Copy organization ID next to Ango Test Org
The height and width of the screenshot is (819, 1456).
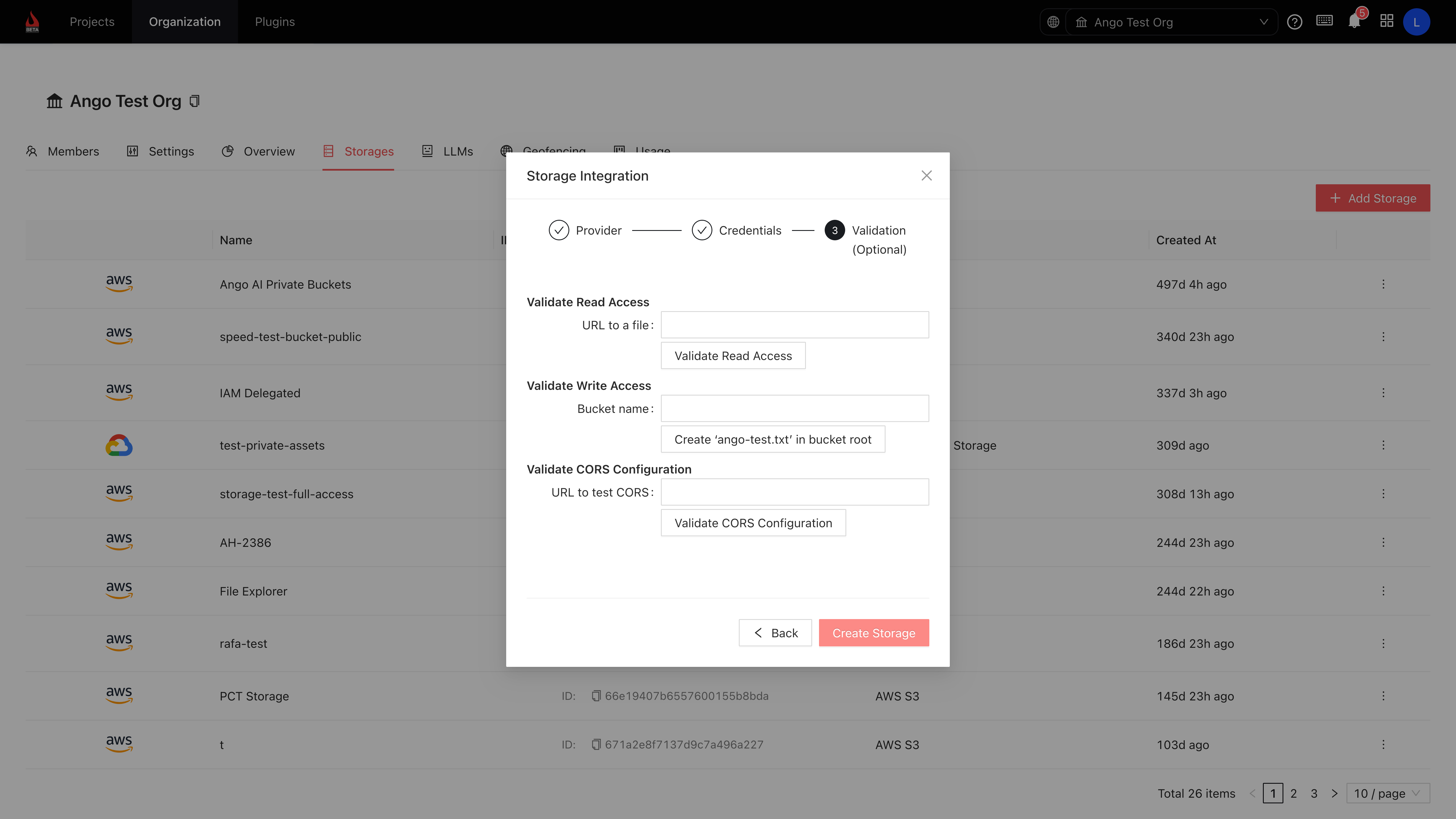[x=195, y=101]
